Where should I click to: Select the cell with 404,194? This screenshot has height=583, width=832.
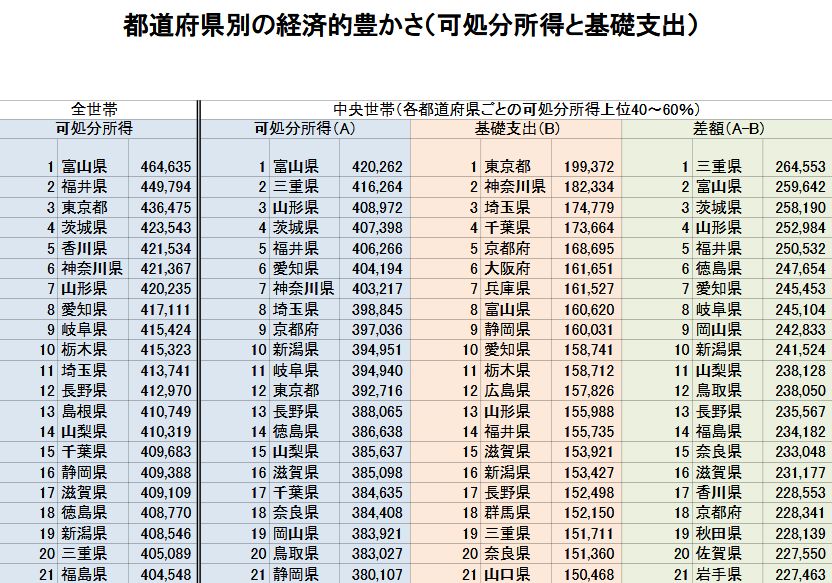[377, 268]
